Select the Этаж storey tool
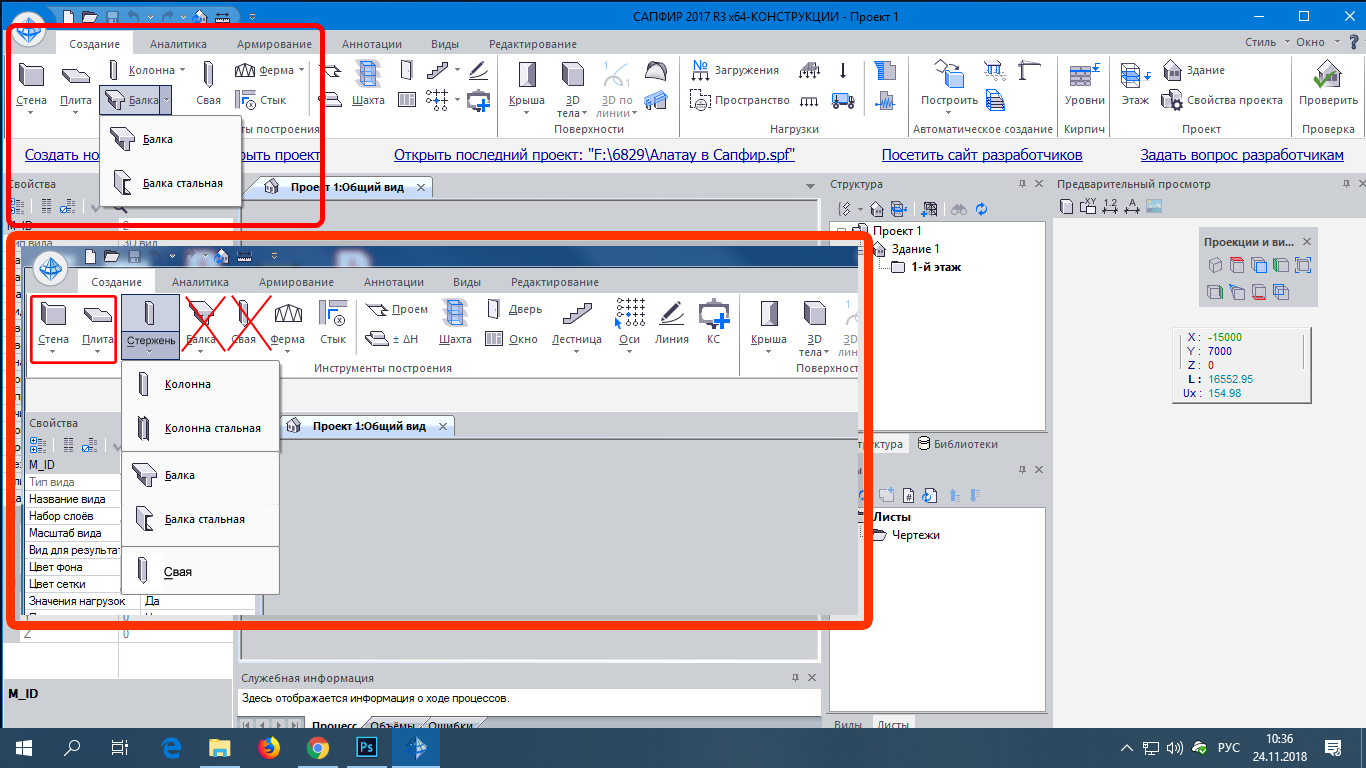 pos(1134,83)
